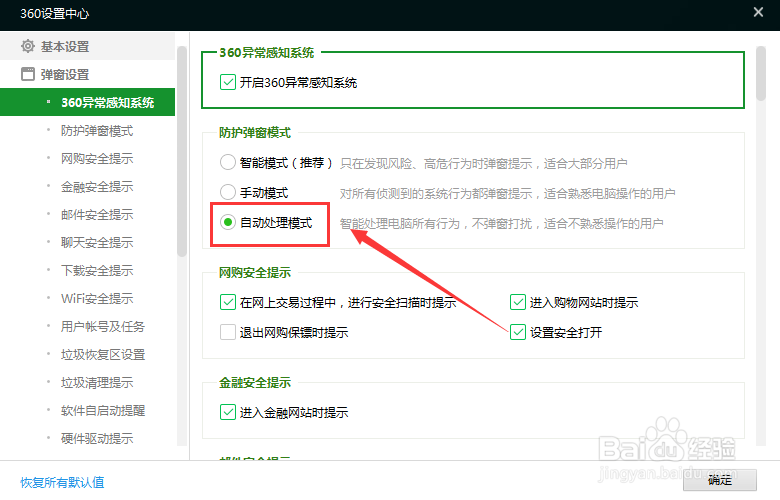This screenshot has width=780, height=500.
Task: Click the sidebar vertical scrollbar
Action: tap(182, 152)
